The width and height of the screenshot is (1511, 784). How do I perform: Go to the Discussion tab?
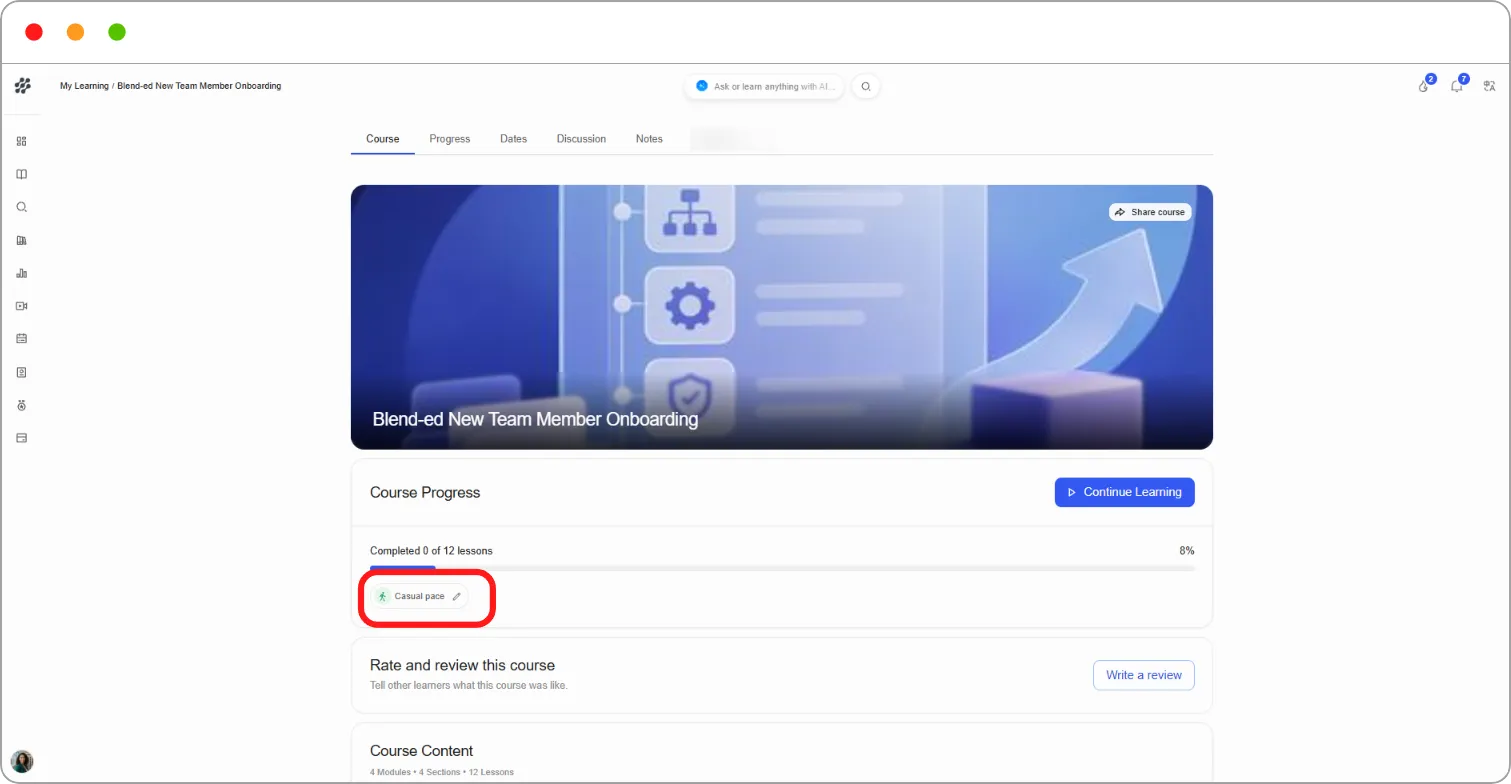[582, 139]
